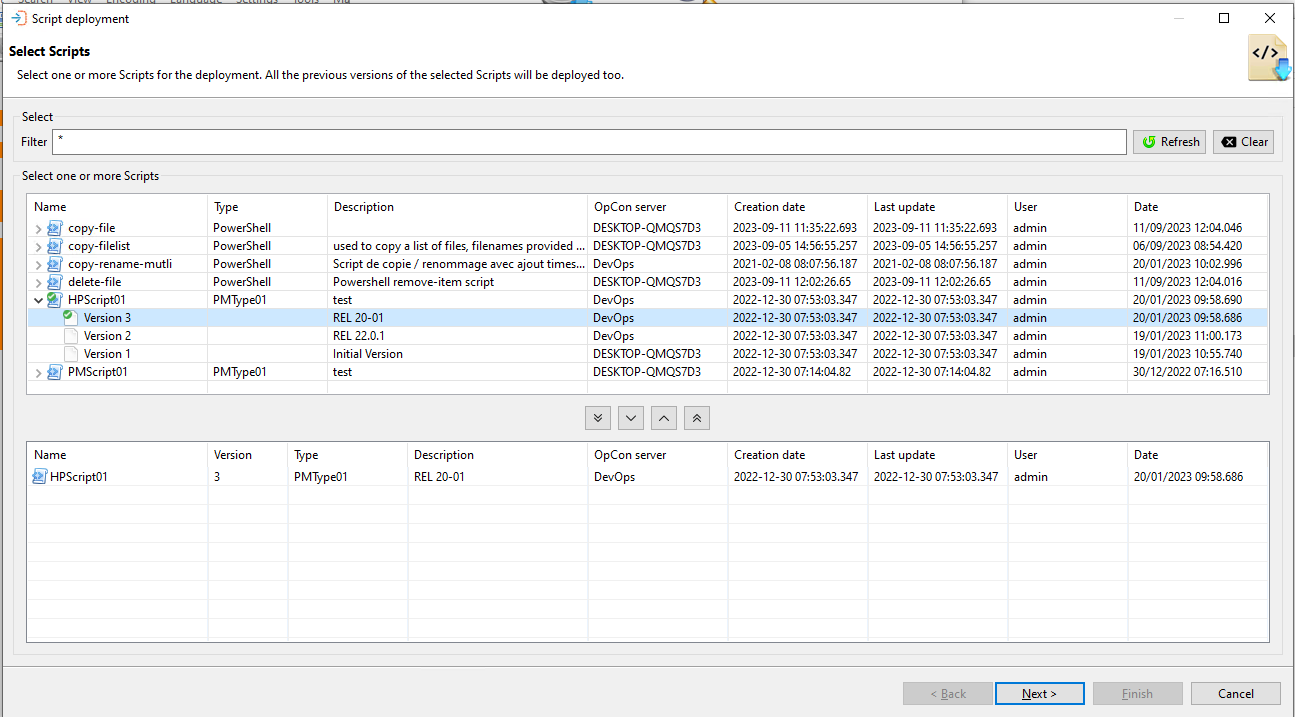Expand the copy-rename-mutli tree node
The image size is (1295, 717).
tap(38, 264)
